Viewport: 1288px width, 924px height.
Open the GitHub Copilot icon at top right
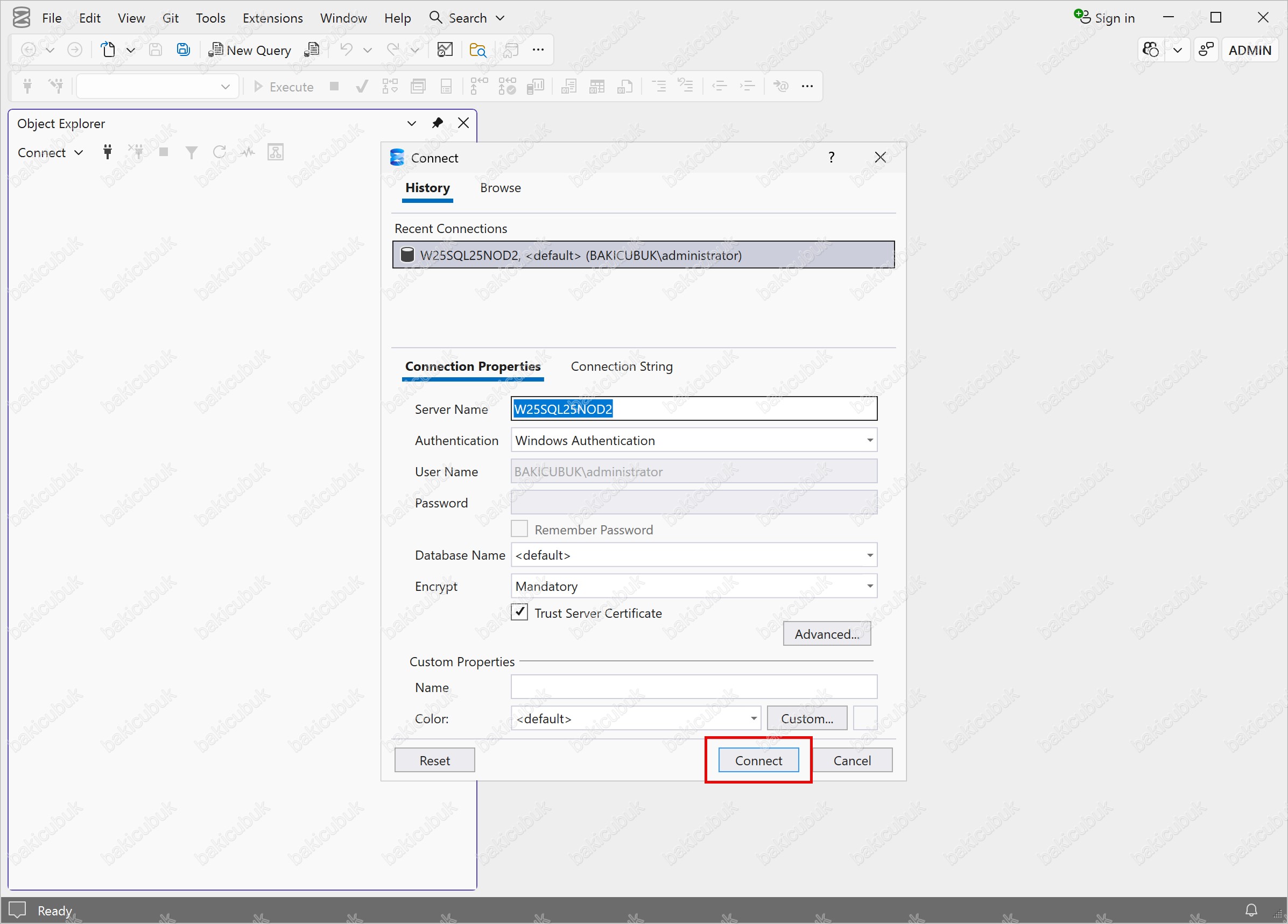pyautogui.click(x=1151, y=50)
